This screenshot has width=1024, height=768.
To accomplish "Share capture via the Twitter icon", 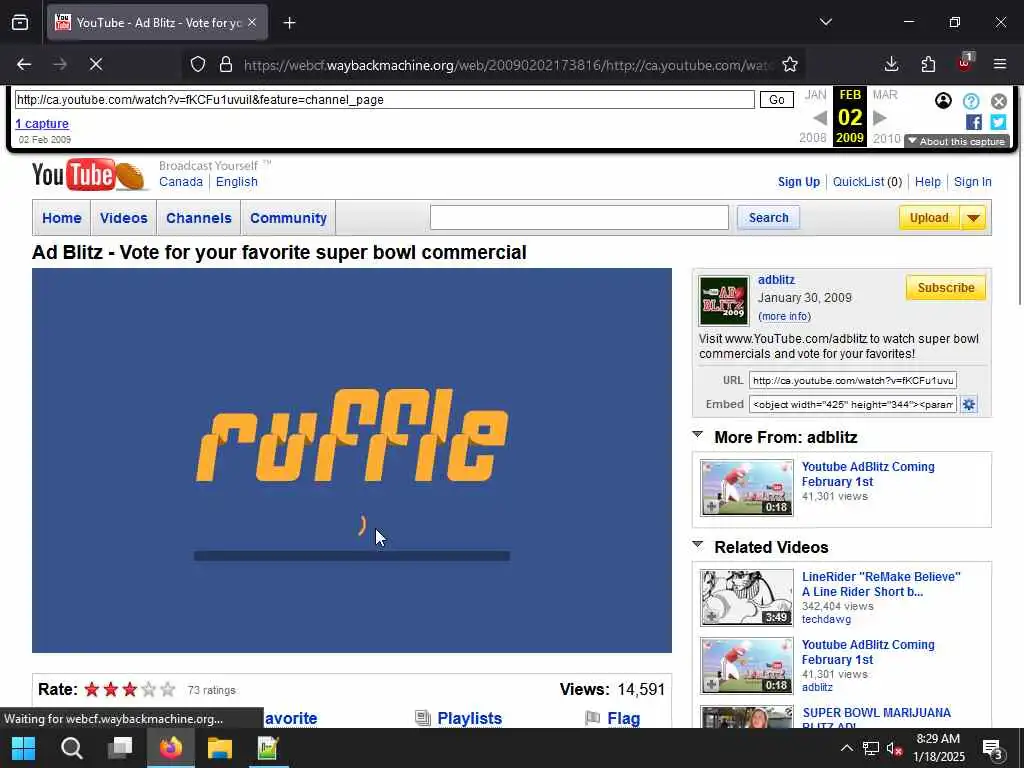I will 998,122.
